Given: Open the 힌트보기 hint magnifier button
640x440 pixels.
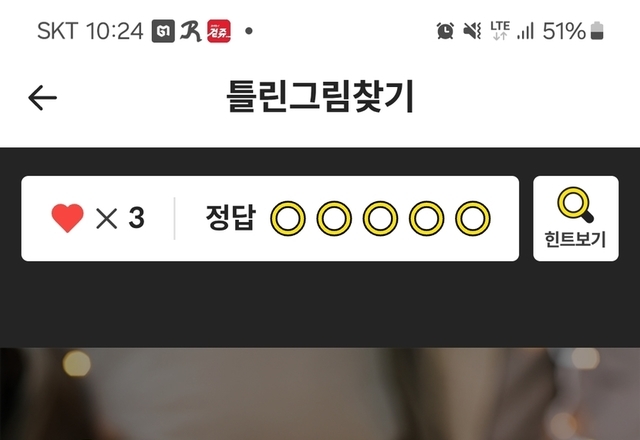Looking at the screenshot, I should 576,218.
